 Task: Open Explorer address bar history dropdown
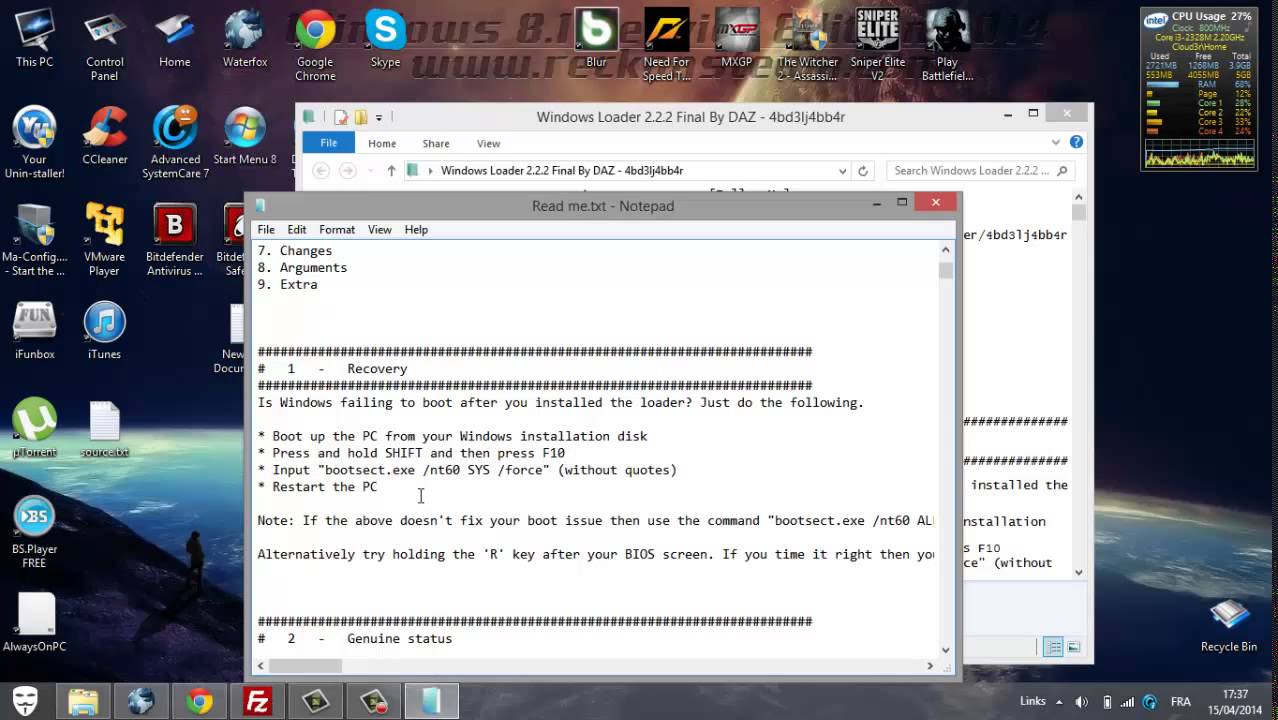coord(842,171)
